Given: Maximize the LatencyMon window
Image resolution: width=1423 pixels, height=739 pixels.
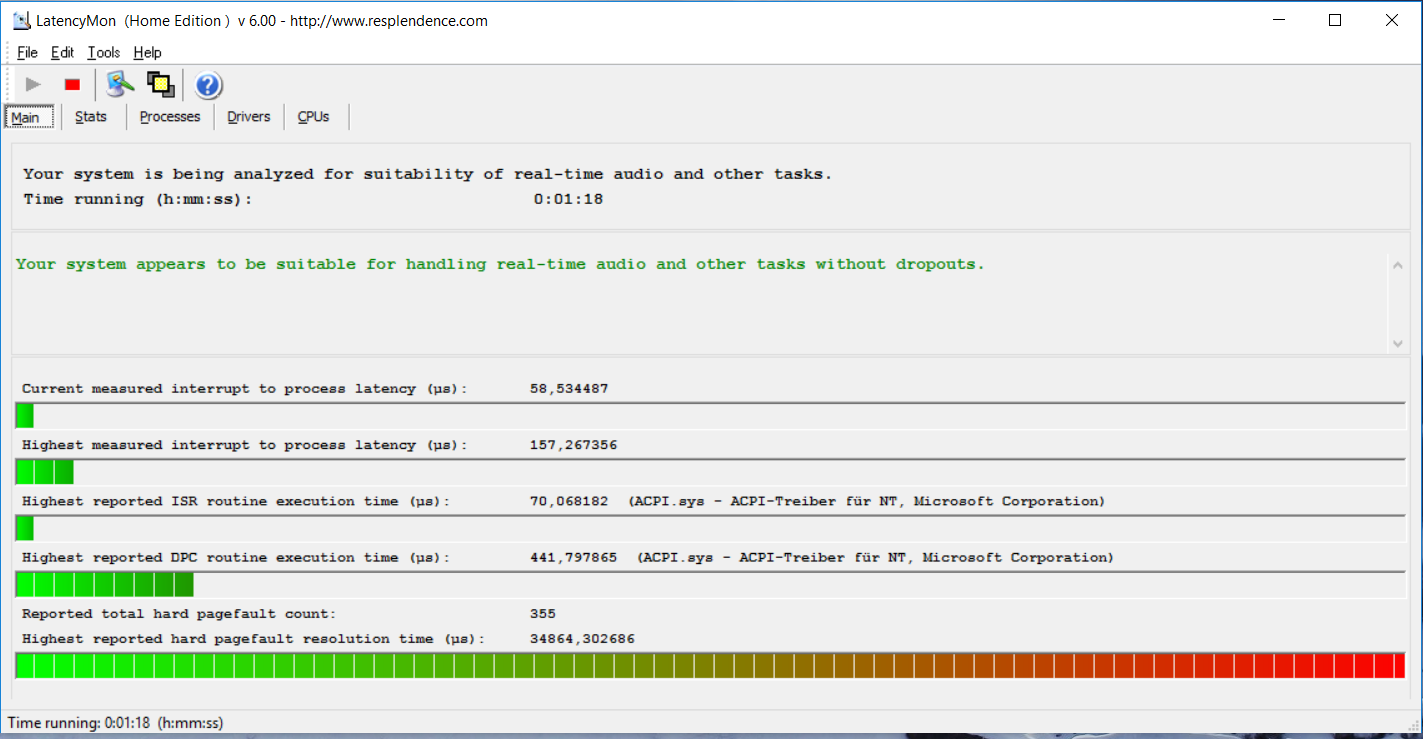Looking at the screenshot, I should tap(1334, 20).
